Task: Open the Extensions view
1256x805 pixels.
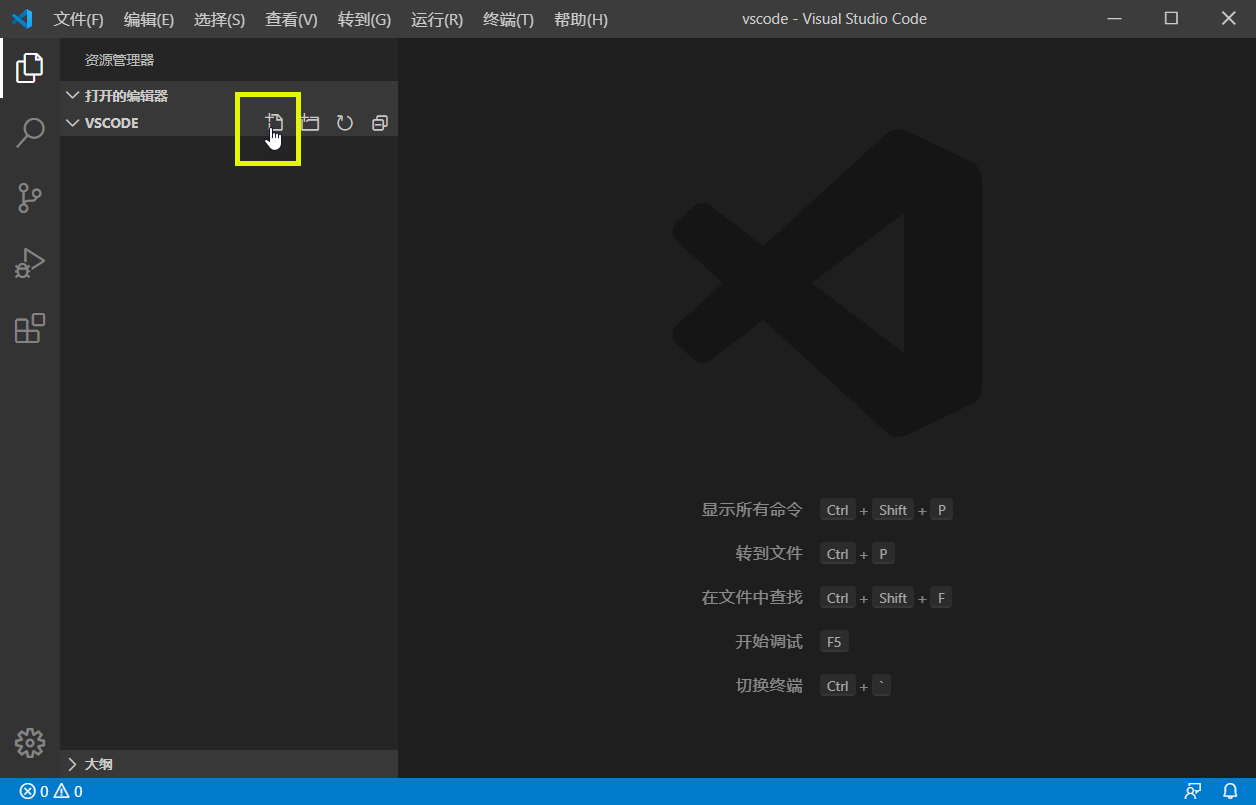Action: 30,328
